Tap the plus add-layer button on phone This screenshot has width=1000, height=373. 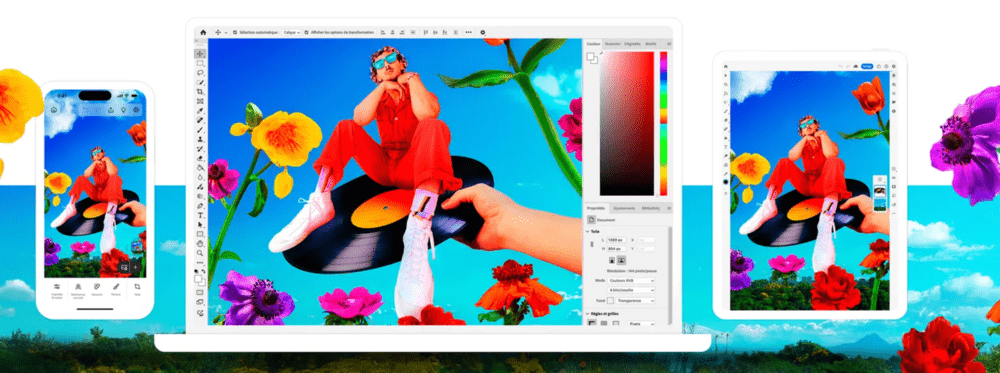(135, 267)
